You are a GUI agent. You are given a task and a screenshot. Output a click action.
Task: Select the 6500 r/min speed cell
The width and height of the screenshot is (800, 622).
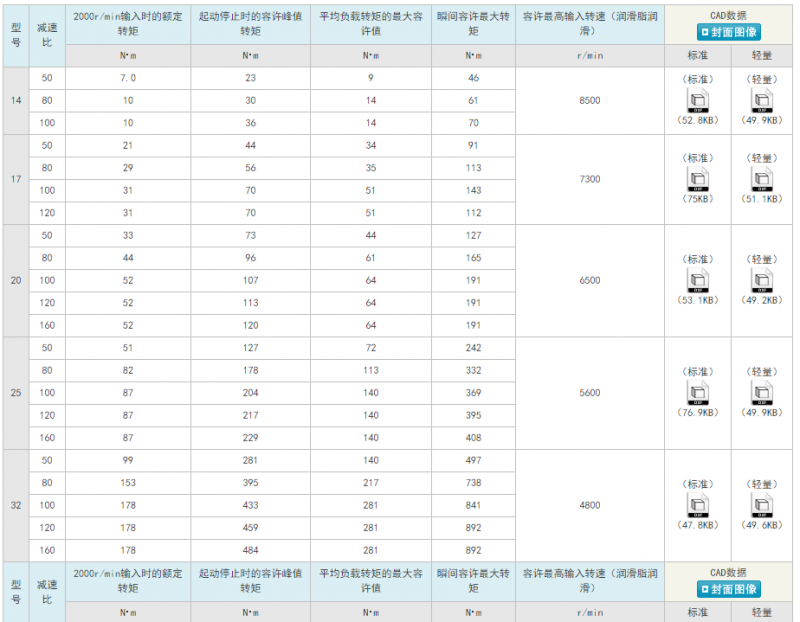[590, 280]
